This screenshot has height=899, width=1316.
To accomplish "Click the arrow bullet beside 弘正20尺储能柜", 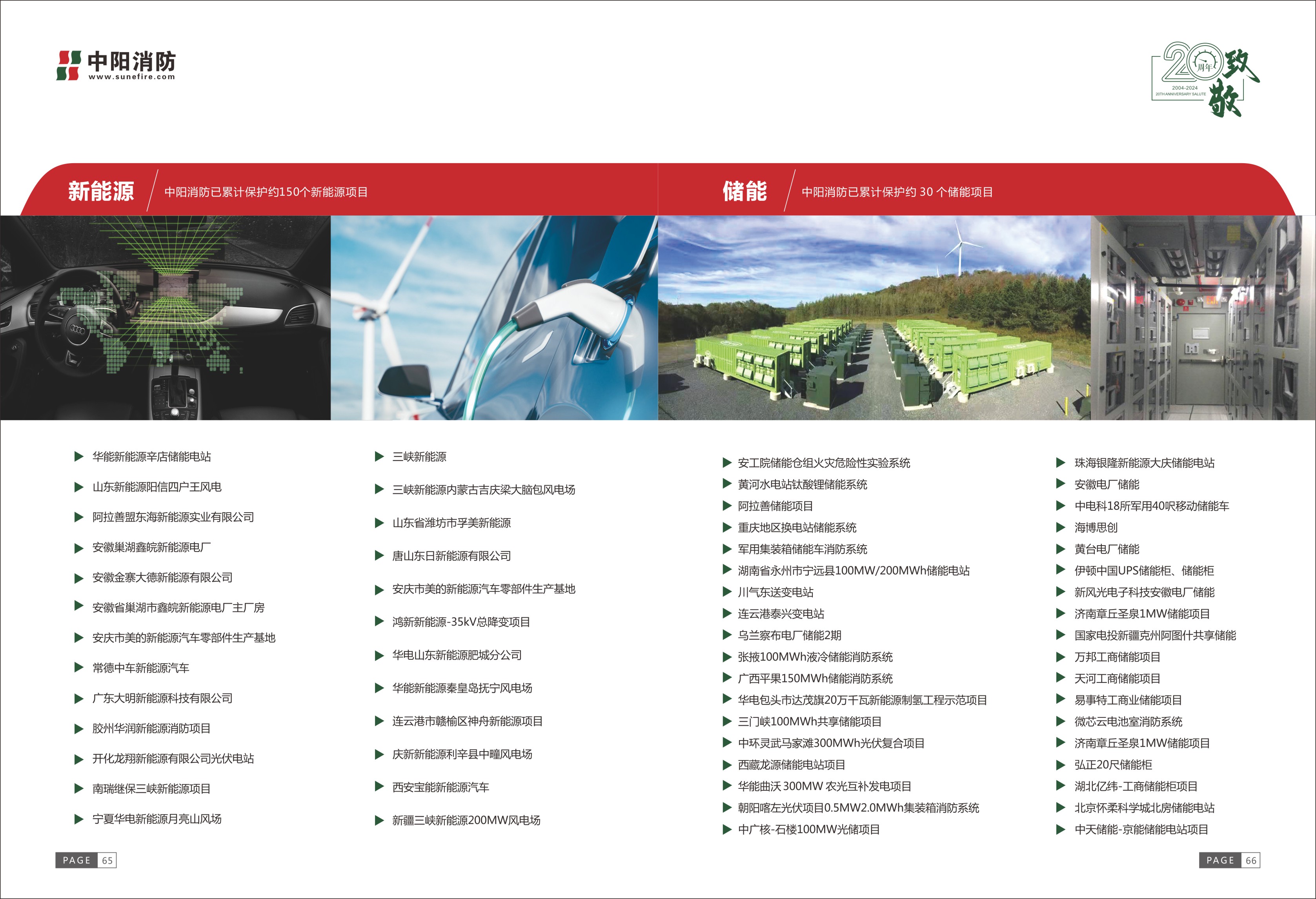I will [1061, 765].
